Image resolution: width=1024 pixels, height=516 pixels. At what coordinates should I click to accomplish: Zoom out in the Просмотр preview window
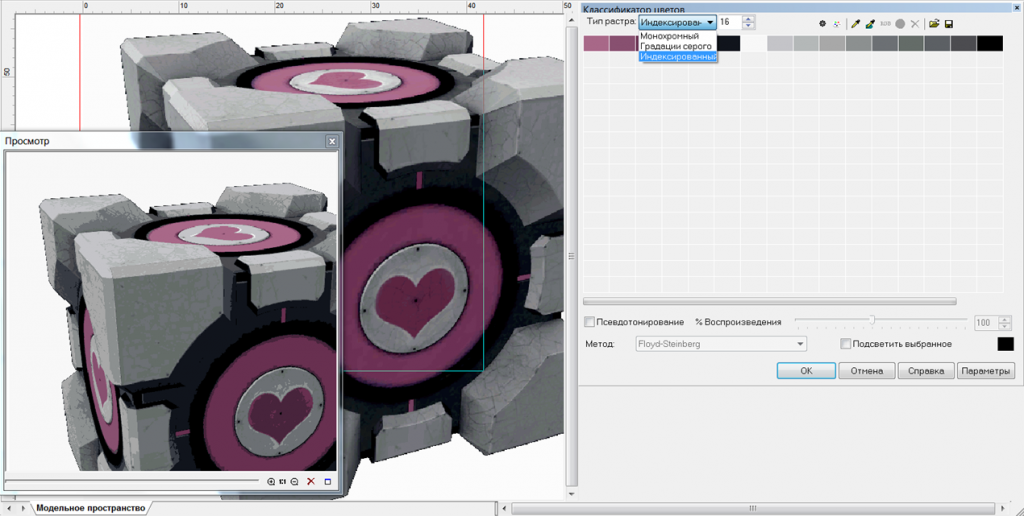click(x=295, y=481)
